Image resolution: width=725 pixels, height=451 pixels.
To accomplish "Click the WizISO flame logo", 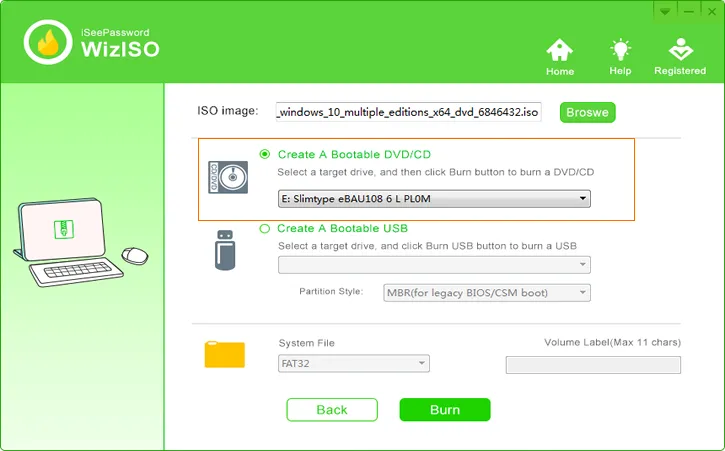I will [47, 43].
